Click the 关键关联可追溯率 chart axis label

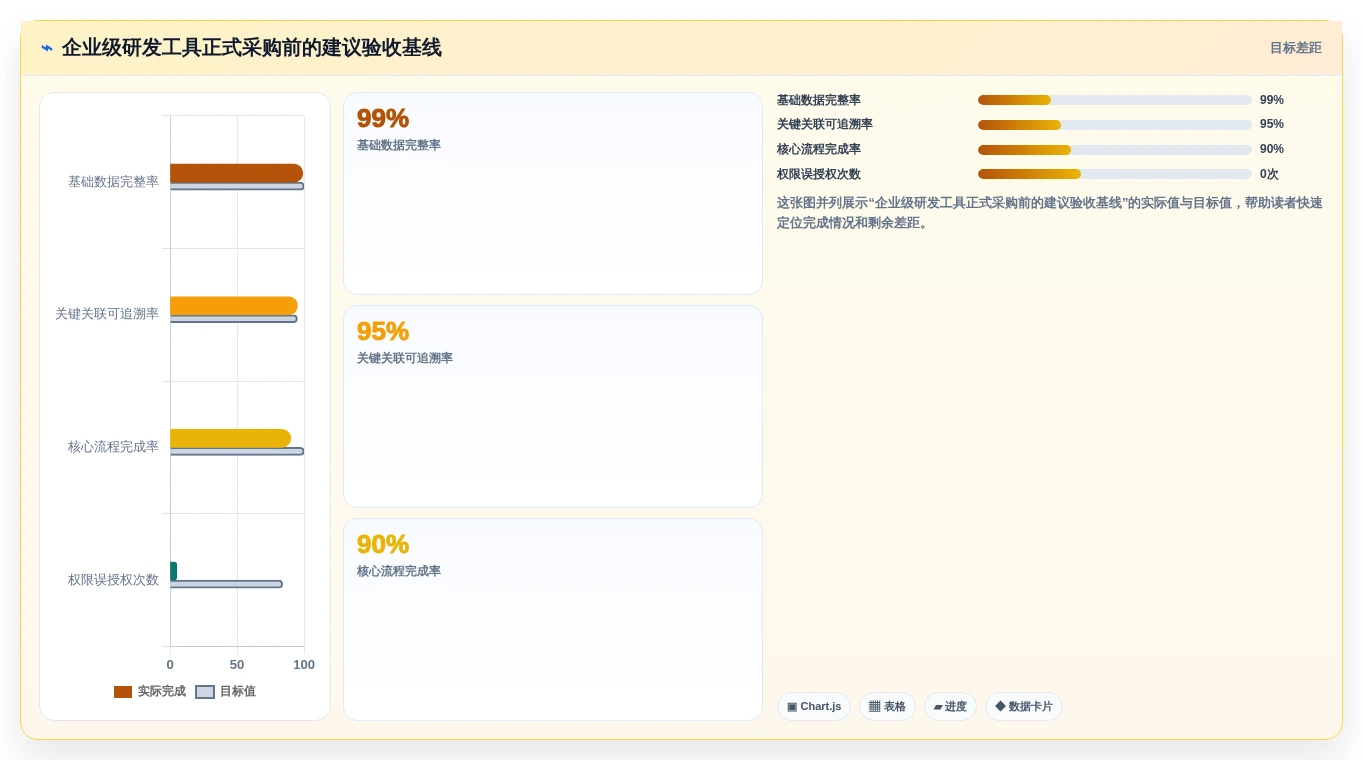107,314
